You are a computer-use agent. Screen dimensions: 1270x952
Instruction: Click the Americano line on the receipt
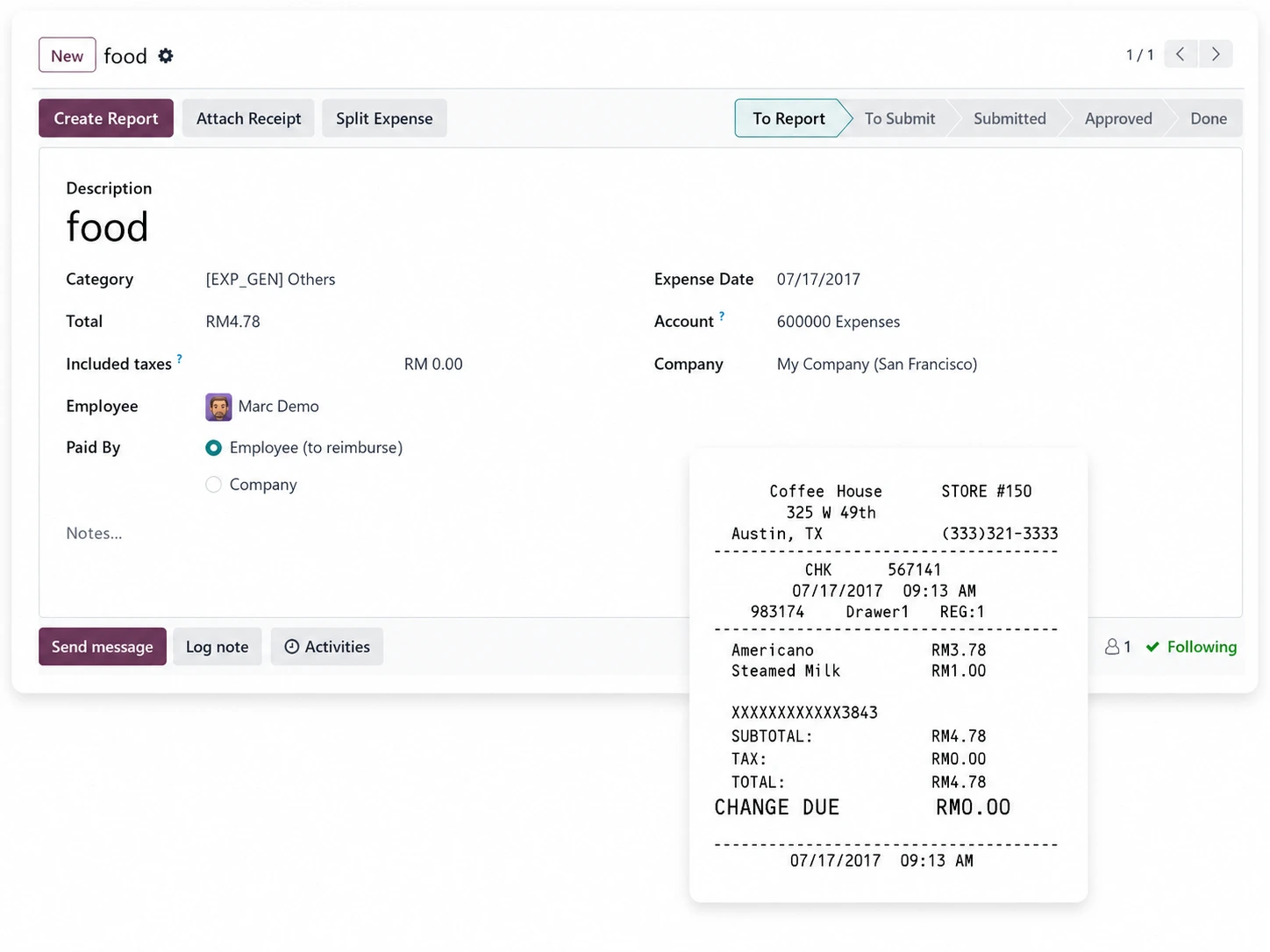click(859, 650)
